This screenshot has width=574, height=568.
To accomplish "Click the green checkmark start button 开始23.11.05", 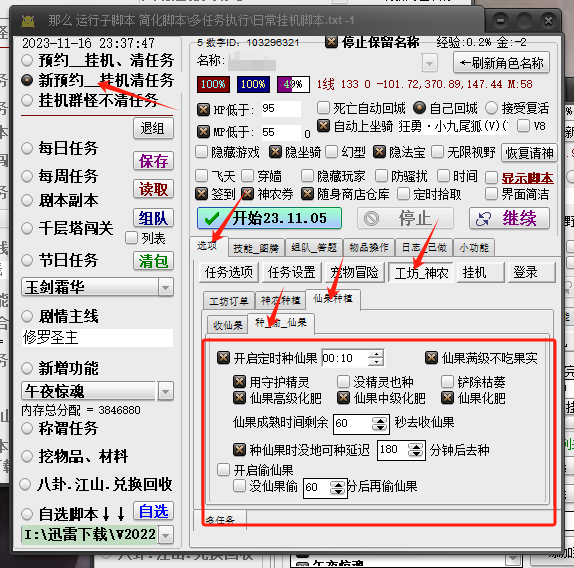I will (269, 218).
